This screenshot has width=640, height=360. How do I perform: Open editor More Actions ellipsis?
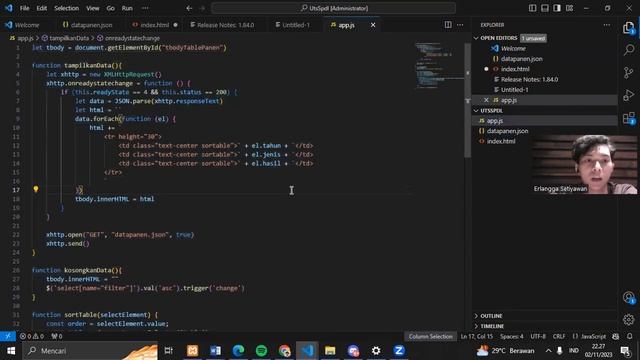tap(460, 25)
